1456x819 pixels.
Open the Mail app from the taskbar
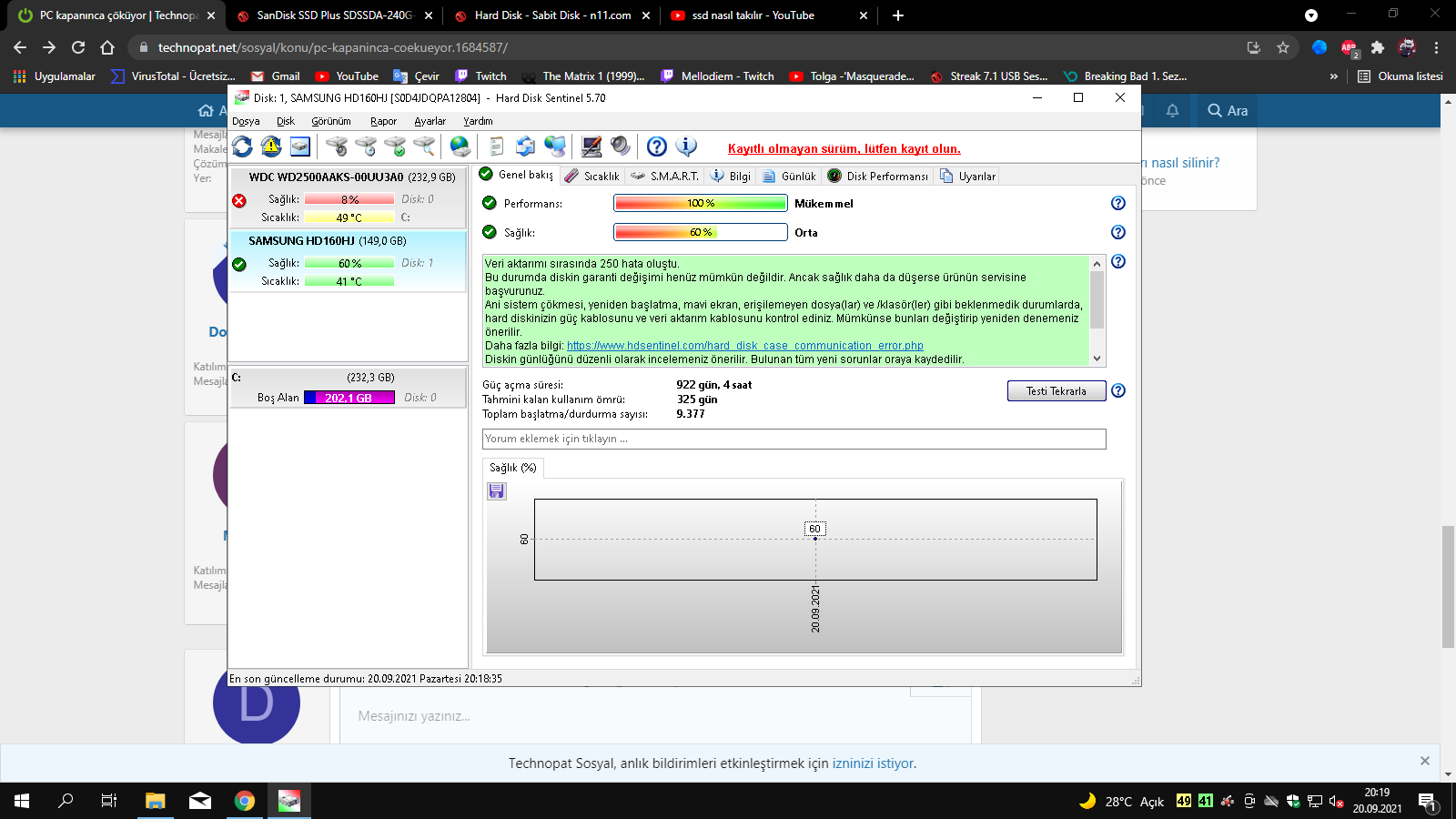tap(200, 801)
